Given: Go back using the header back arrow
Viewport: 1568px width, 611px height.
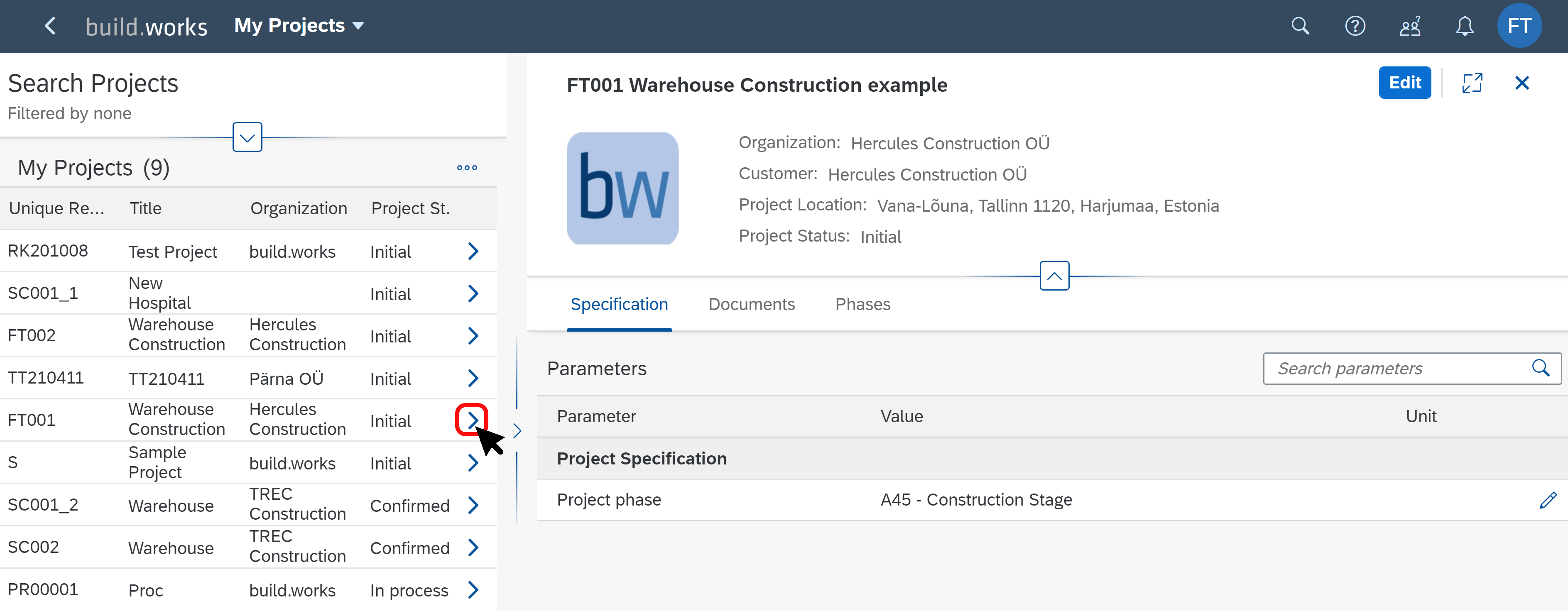Looking at the screenshot, I should [x=51, y=26].
